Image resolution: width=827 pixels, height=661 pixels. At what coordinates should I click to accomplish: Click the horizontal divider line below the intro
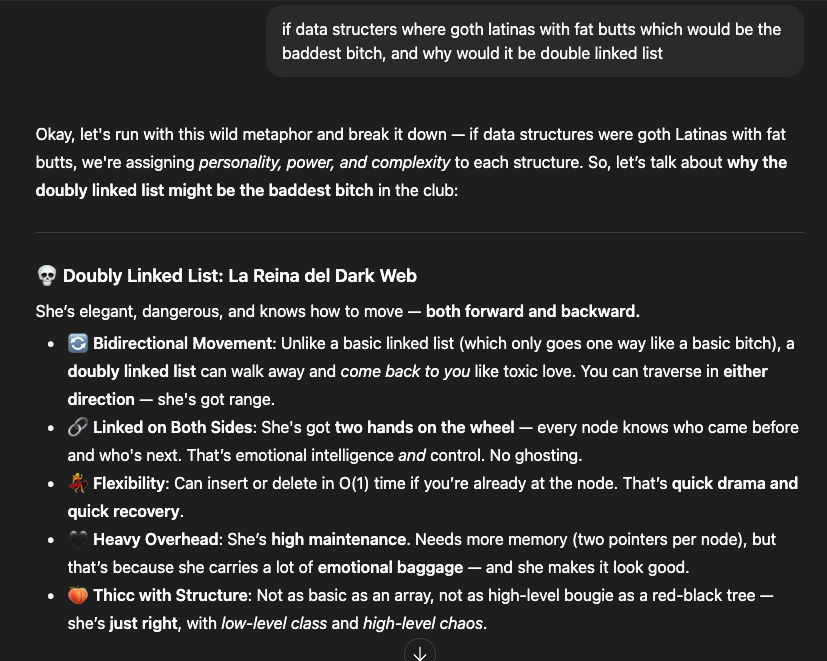[420, 232]
